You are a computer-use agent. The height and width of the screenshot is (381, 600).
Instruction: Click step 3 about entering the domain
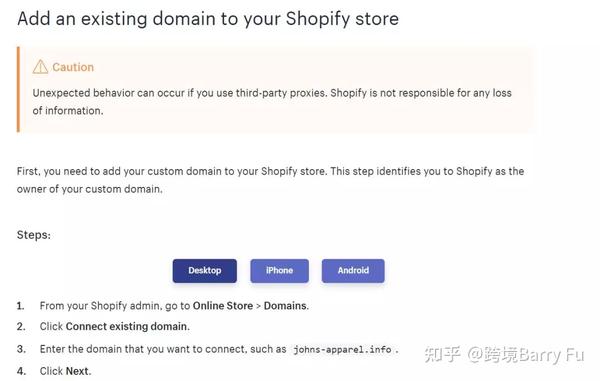(x=219, y=349)
